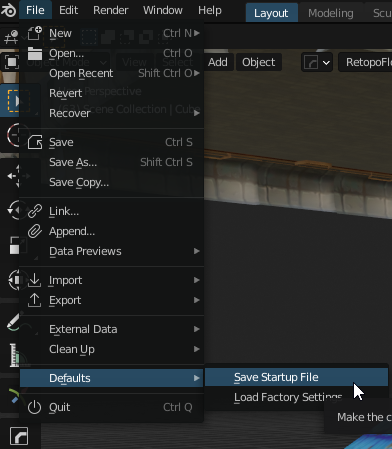Screen dimensions: 392x449
Task: Click the Append paperclip icon
Action: pos(35,231)
